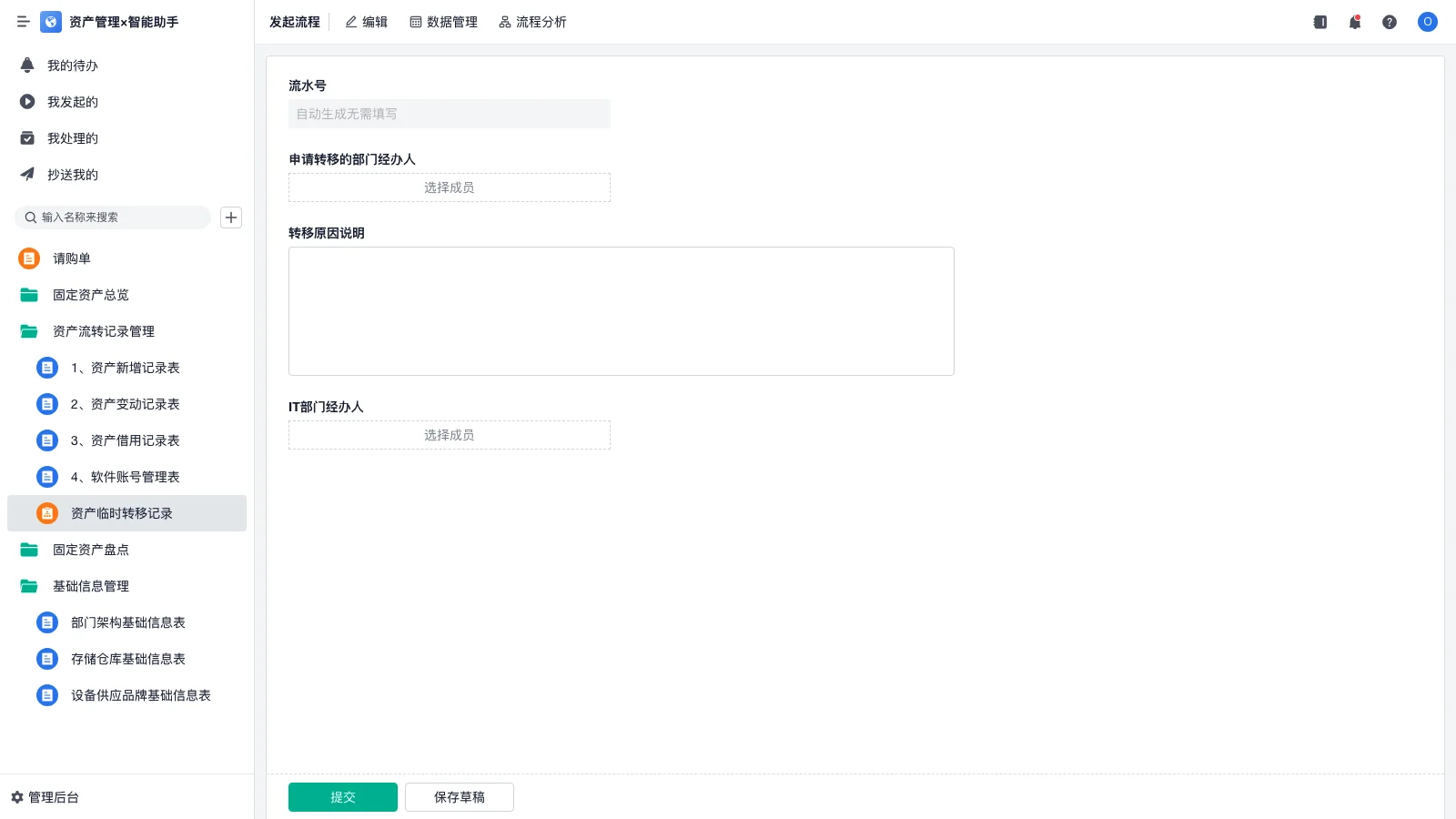This screenshot has height=819, width=1456.
Task: Open the 流程分析 tab
Action: 532,22
